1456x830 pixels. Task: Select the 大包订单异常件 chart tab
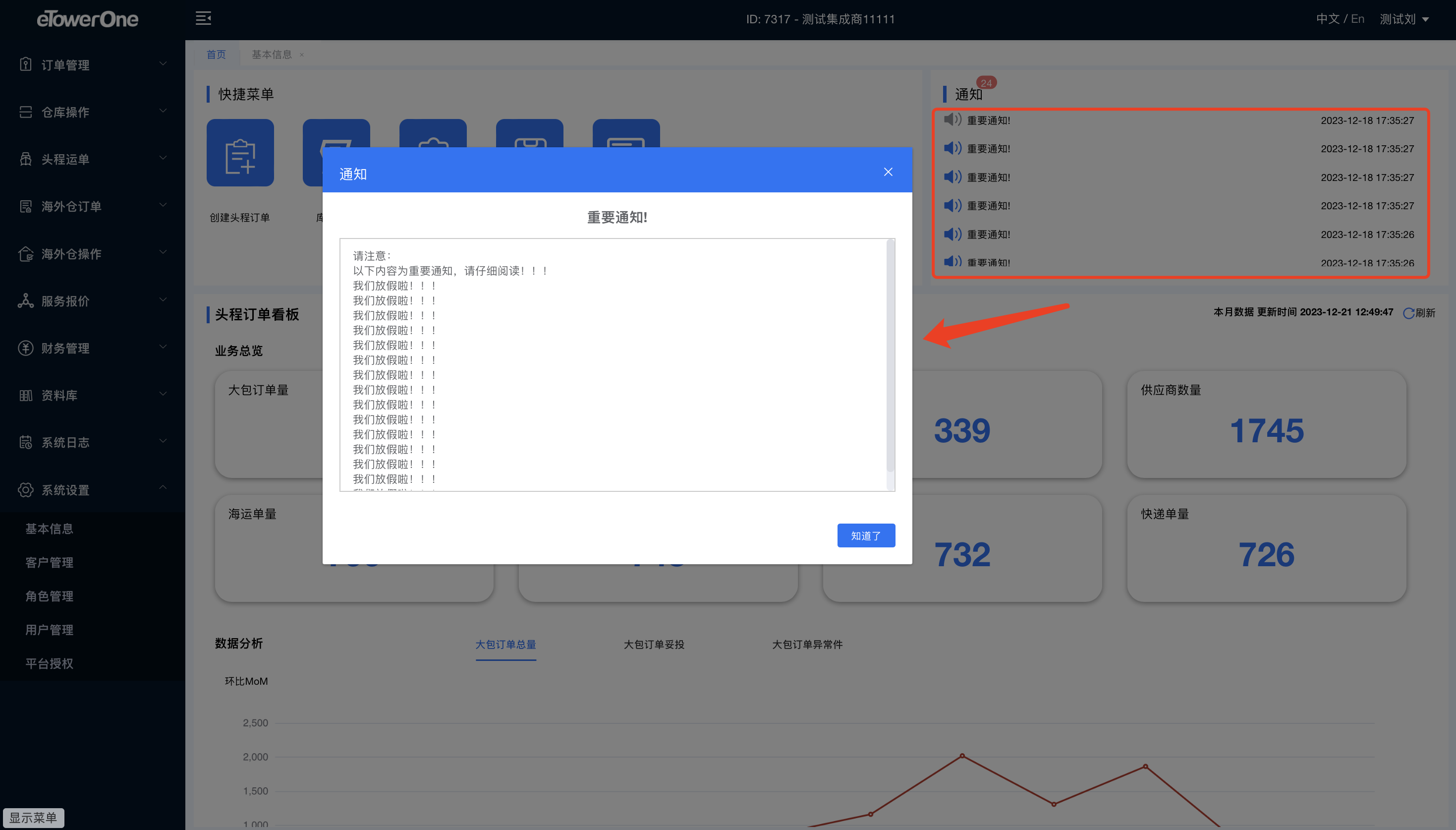[x=807, y=645]
